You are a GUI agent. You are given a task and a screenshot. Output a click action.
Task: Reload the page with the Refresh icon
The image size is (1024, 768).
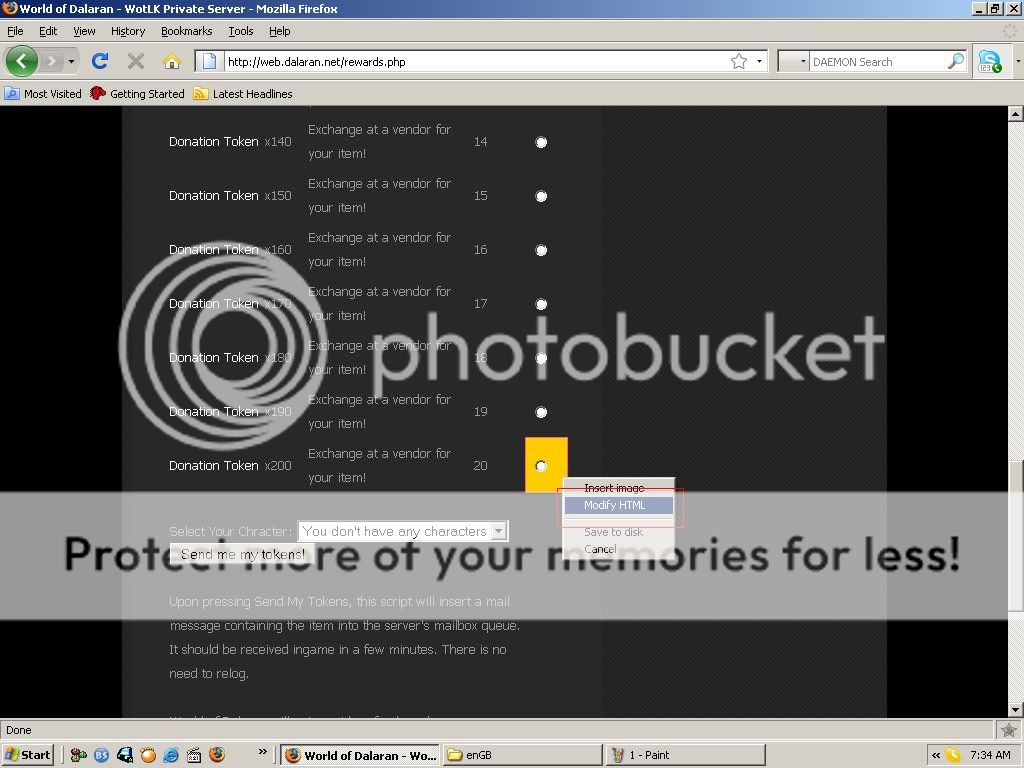tap(100, 61)
